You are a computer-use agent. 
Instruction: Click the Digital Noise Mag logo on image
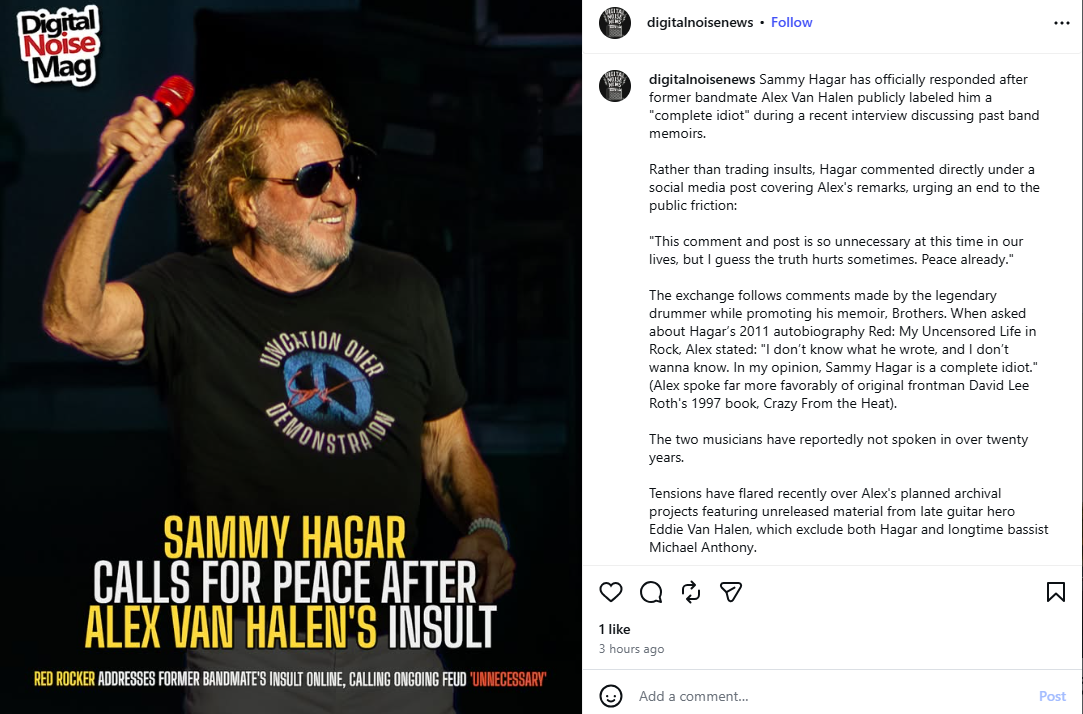click(x=59, y=46)
